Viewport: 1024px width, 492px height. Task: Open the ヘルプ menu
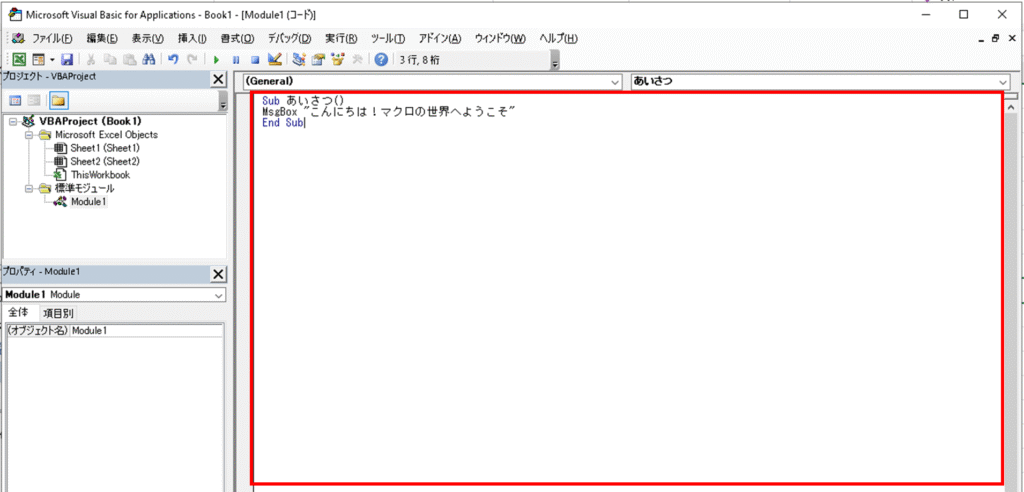pos(558,39)
